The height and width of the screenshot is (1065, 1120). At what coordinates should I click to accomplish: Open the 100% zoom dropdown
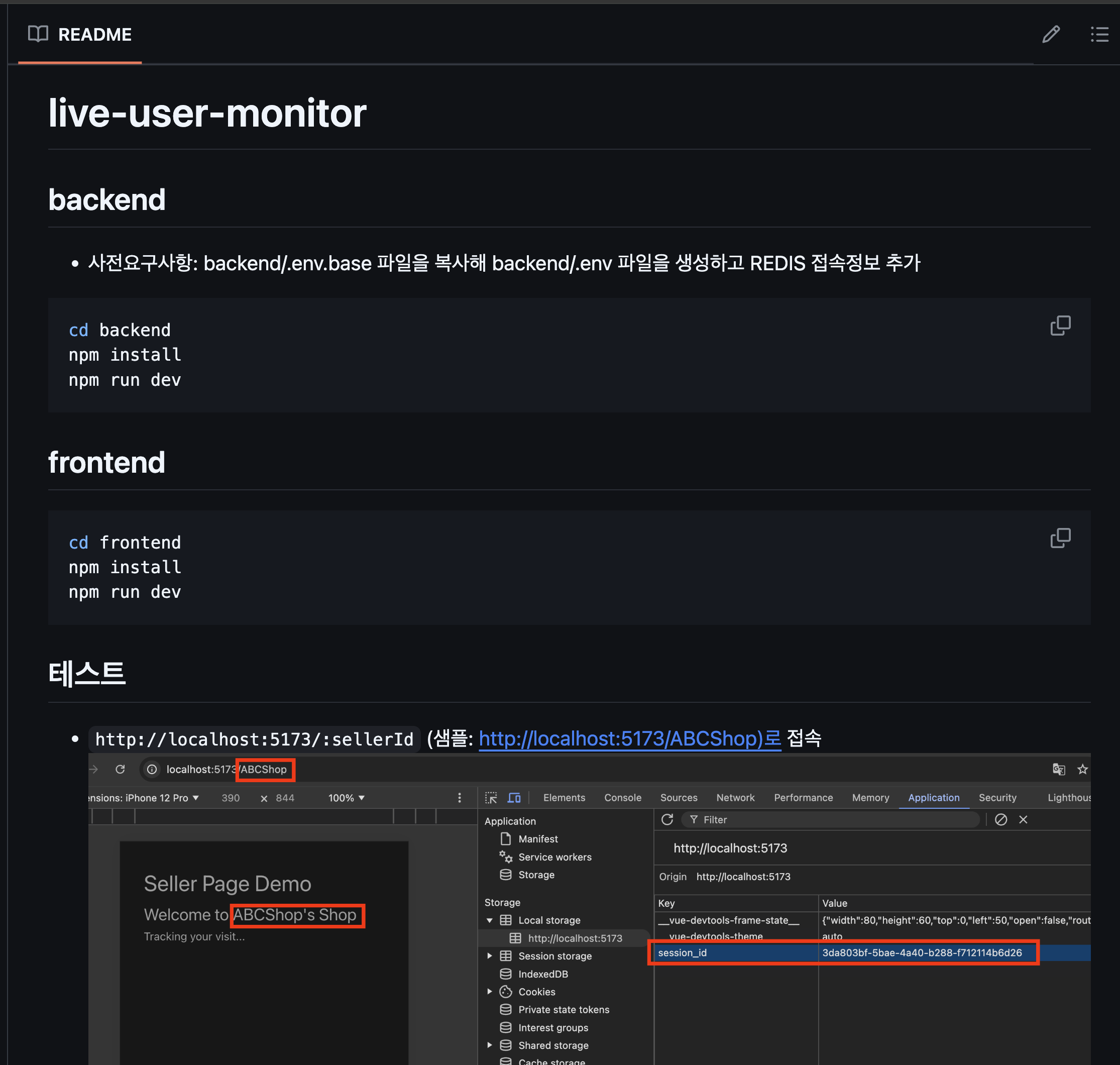tap(346, 798)
